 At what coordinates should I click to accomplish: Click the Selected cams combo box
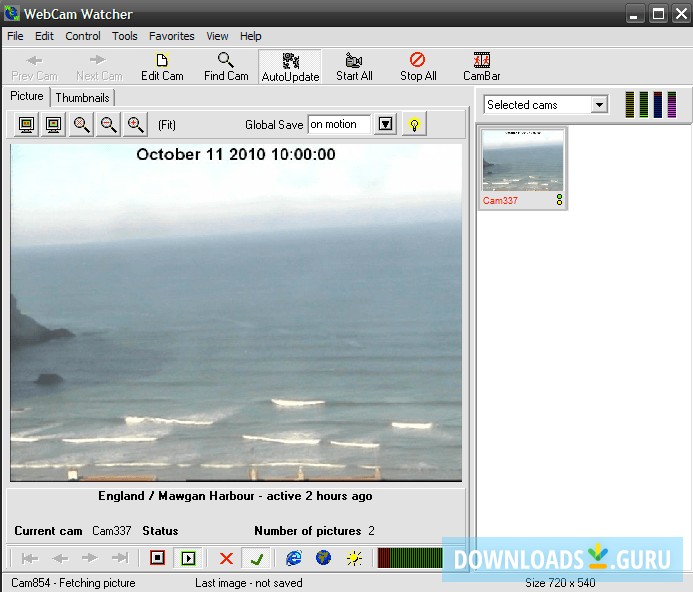point(546,105)
